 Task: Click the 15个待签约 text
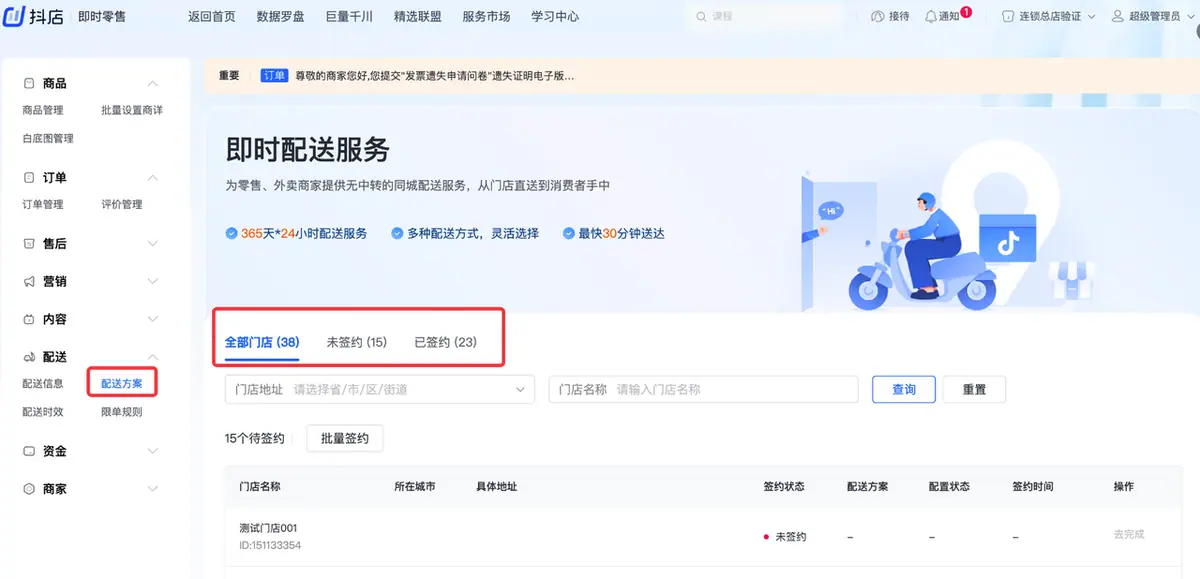[x=255, y=439]
